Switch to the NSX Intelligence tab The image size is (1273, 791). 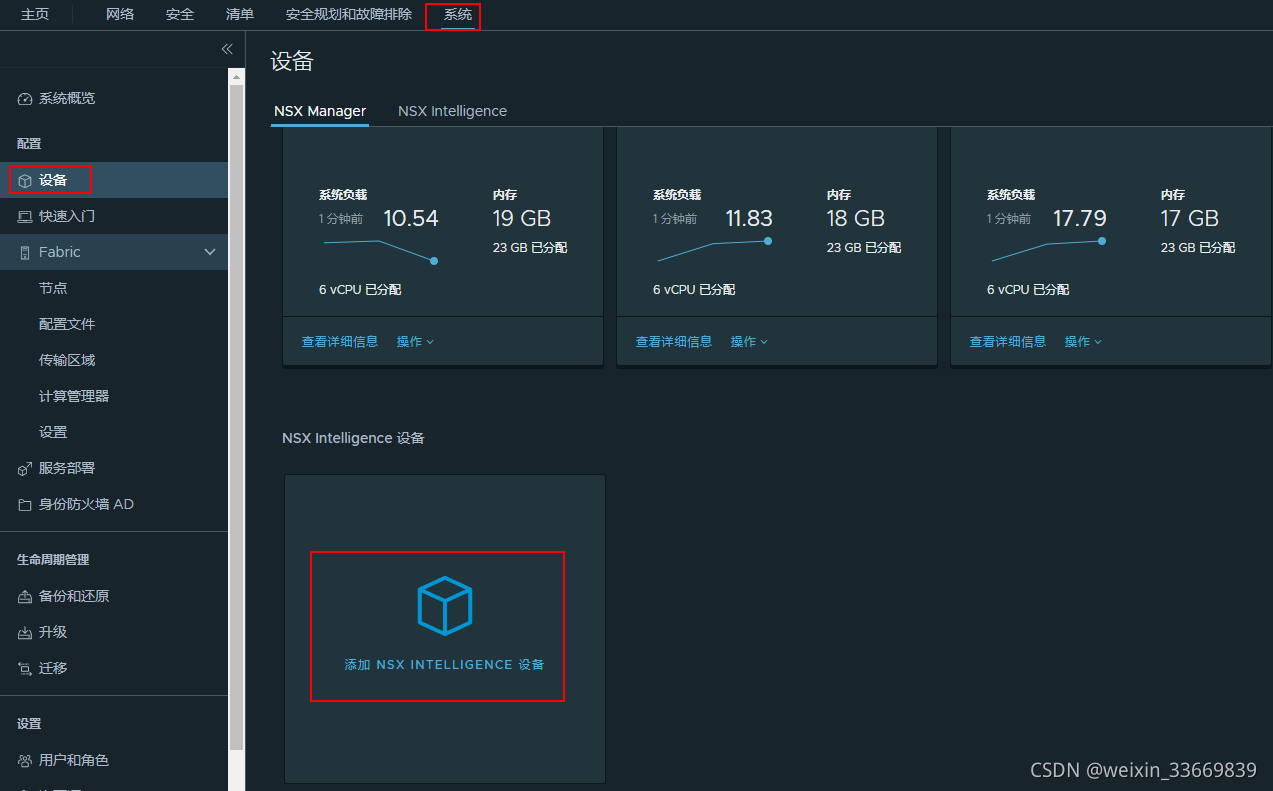coord(452,111)
